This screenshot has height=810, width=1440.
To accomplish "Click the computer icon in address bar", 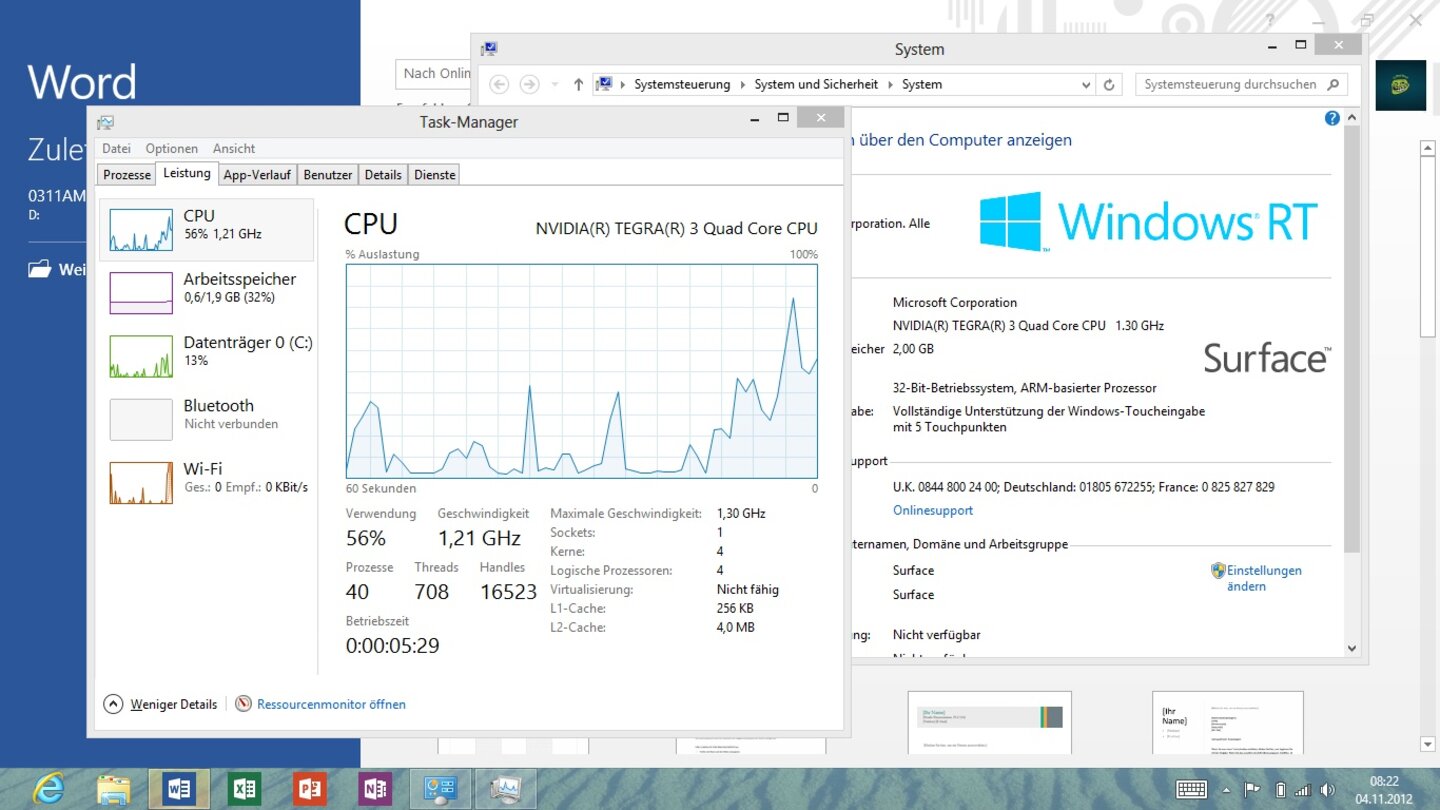I will point(603,85).
